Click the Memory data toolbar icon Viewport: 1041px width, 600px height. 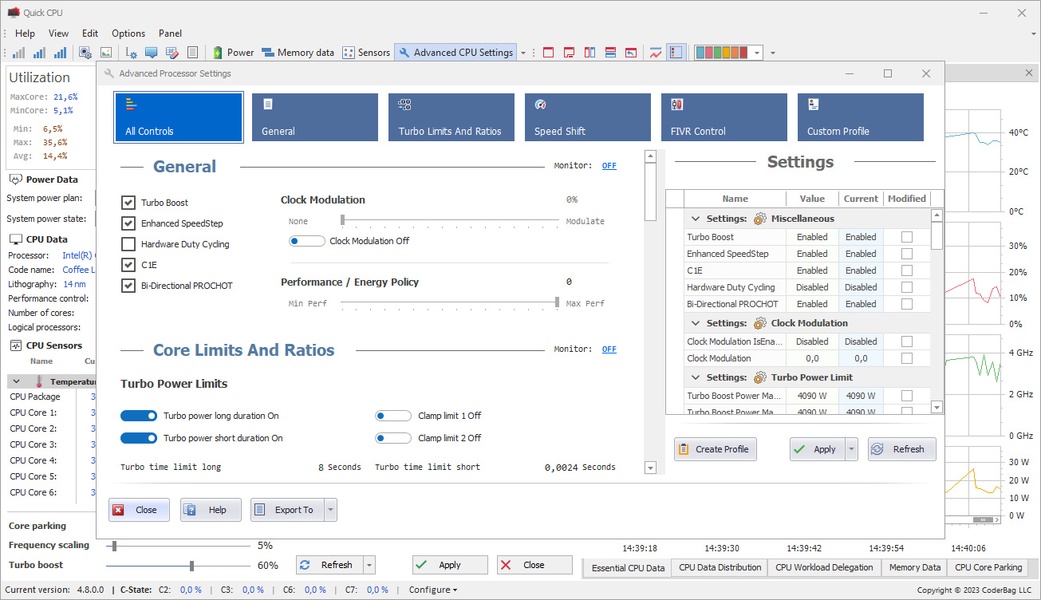pyautogui.click(x=297, y=52)
